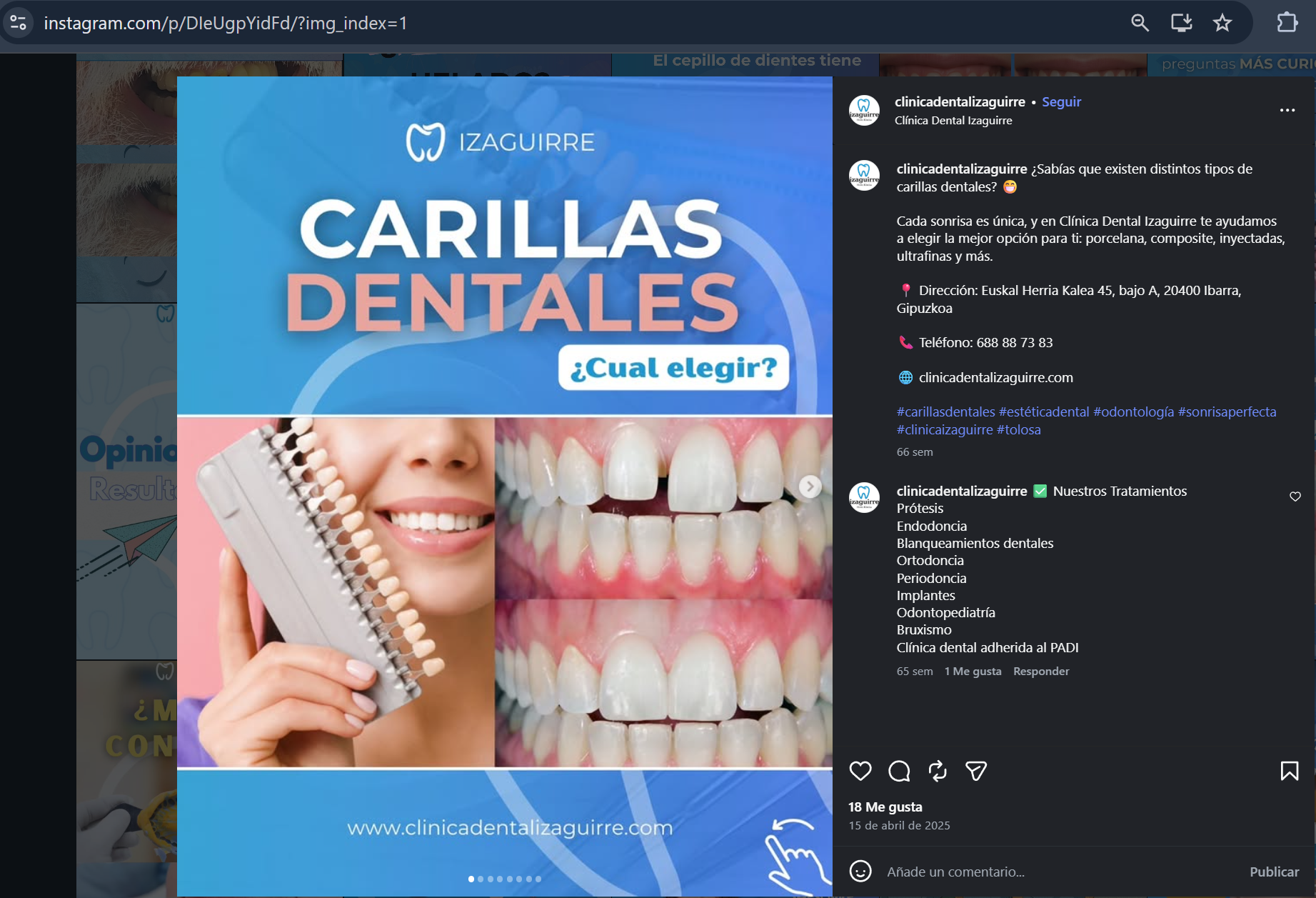Open the #carillasdentales hashtag
Image resolution: width=1316 pixels, height=898 pixels.
coord(946,412)
